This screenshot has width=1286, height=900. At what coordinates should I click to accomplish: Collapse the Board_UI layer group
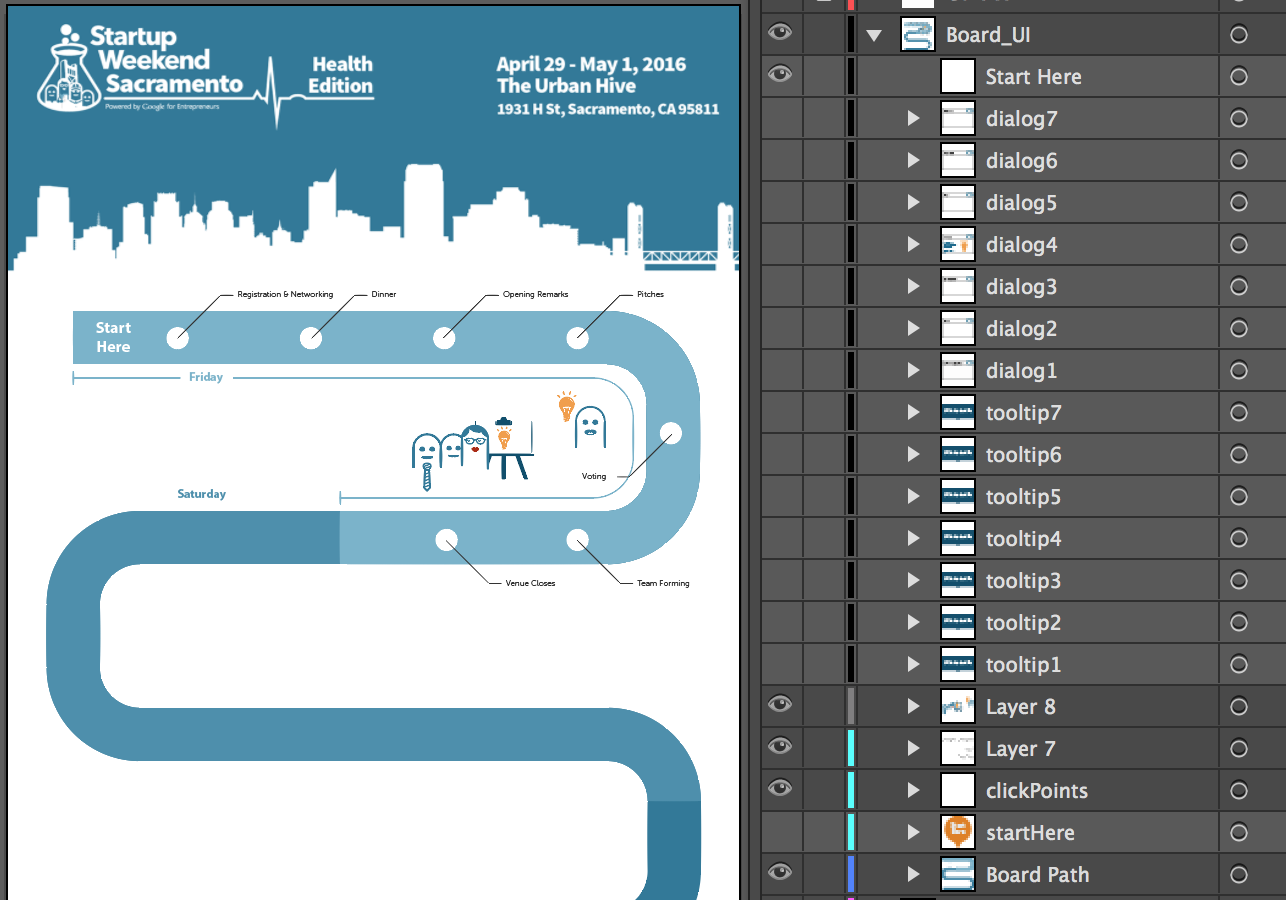pos(875,35)
